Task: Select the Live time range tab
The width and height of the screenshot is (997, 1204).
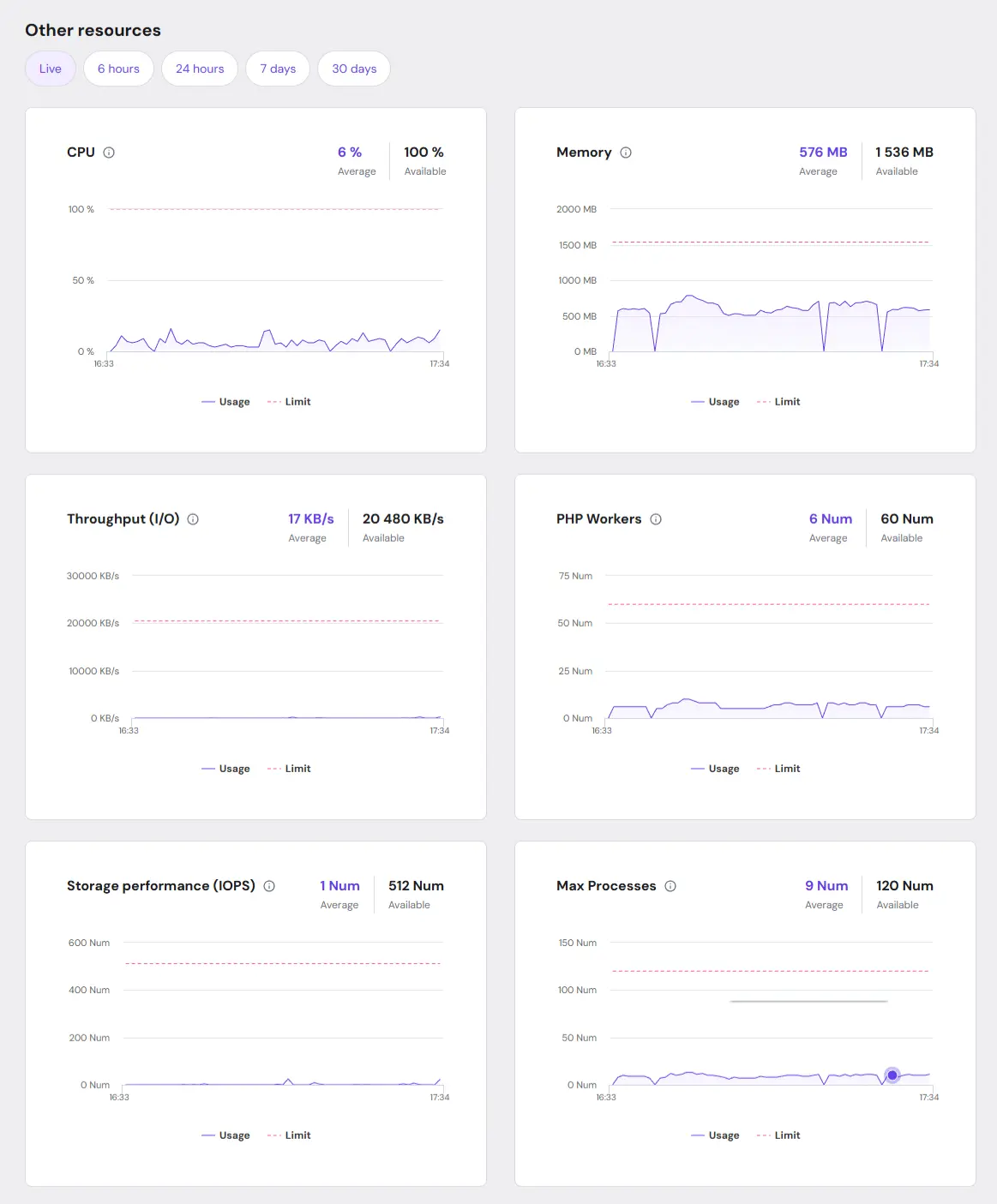Action: pos(51,69)
